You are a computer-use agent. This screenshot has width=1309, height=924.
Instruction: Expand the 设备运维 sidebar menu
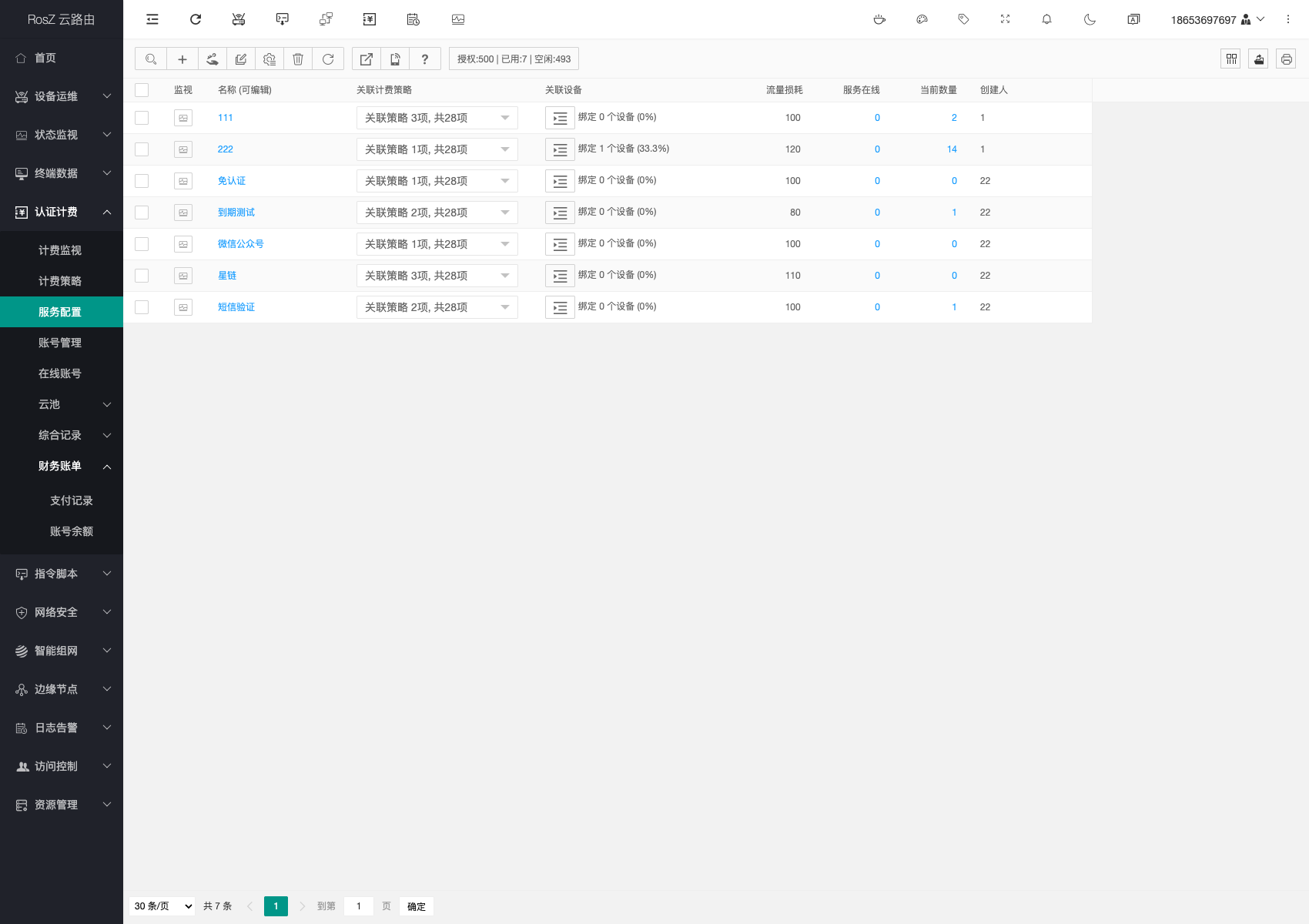pos(62,96)
